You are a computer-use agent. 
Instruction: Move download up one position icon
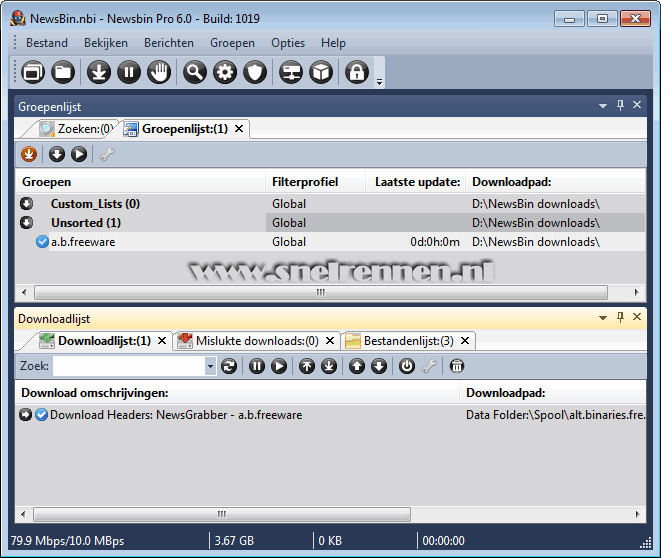tap(357, 366)
